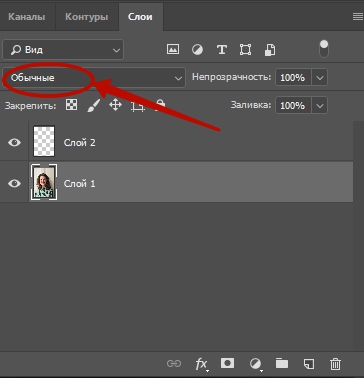Hide Слой 2 with eye icon
The width and height of the screenshot is (364, 378).
click(x=14, y=142)
